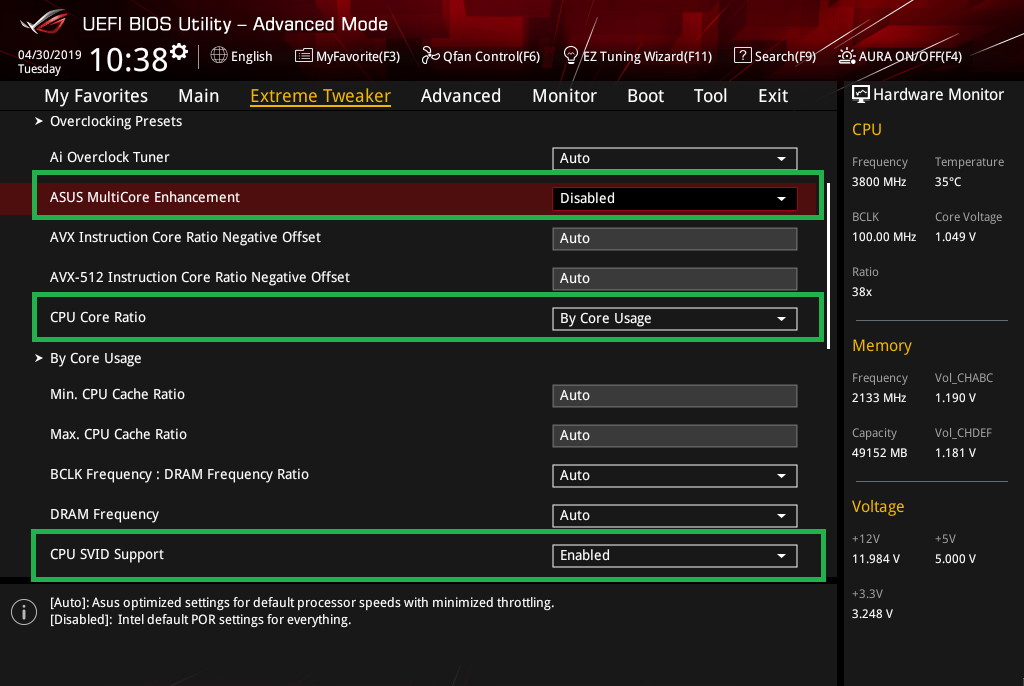1024x686 pixels.
Task: Click Vol_CHABC value 1.190 V
Action: coord(955,397)
